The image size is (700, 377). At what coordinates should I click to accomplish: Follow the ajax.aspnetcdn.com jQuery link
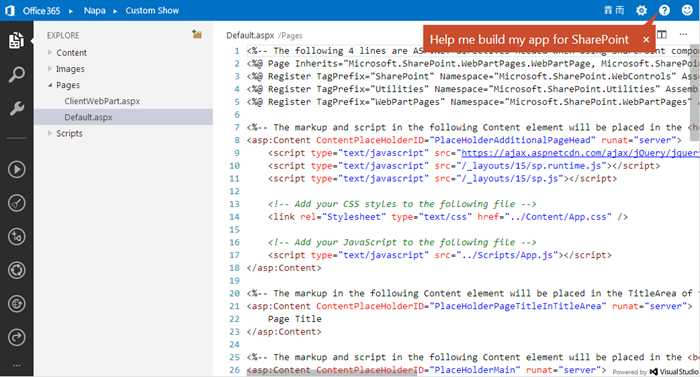pyautogui.click(x=580, y=153)
